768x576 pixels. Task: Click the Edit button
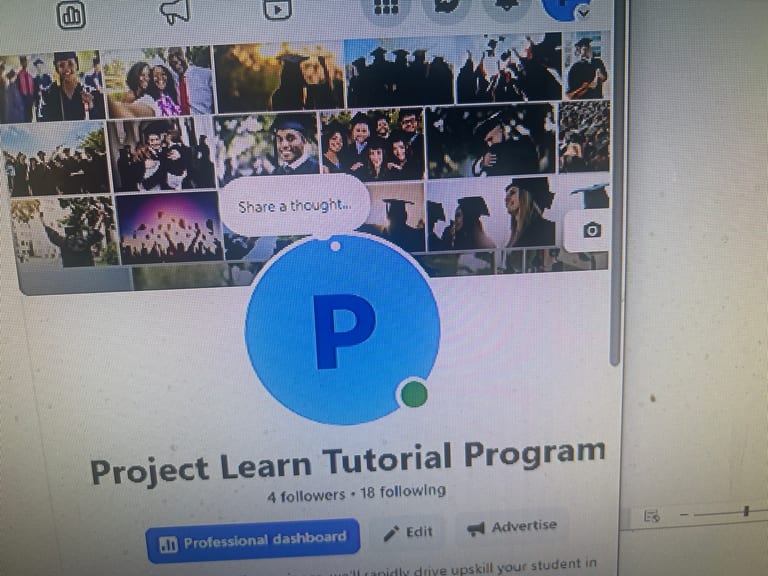[408, 532]
